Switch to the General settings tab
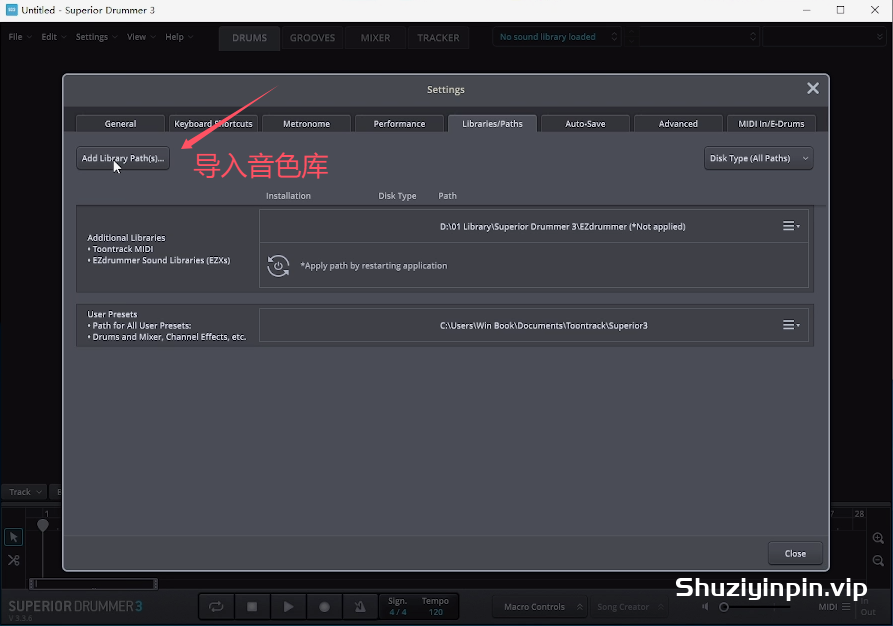 pyautogui.click(x=120, y=124)
